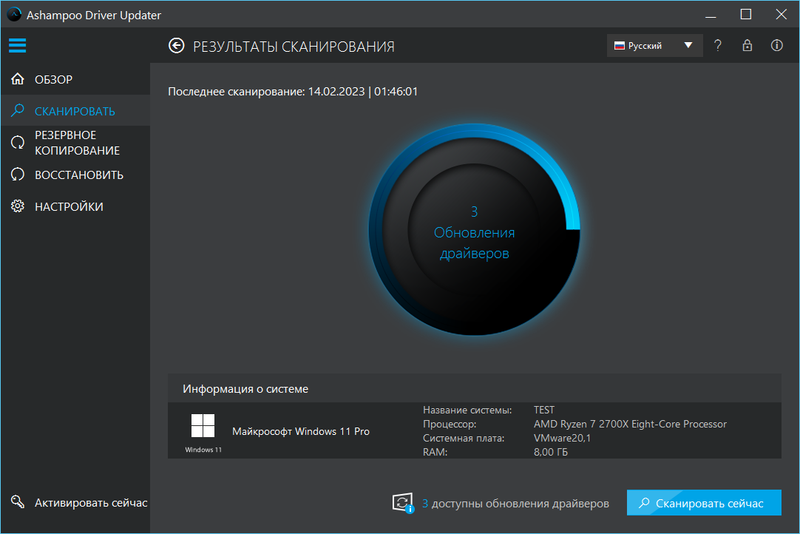Click the Сканировать сейчас button

click(x=704, y=503)
